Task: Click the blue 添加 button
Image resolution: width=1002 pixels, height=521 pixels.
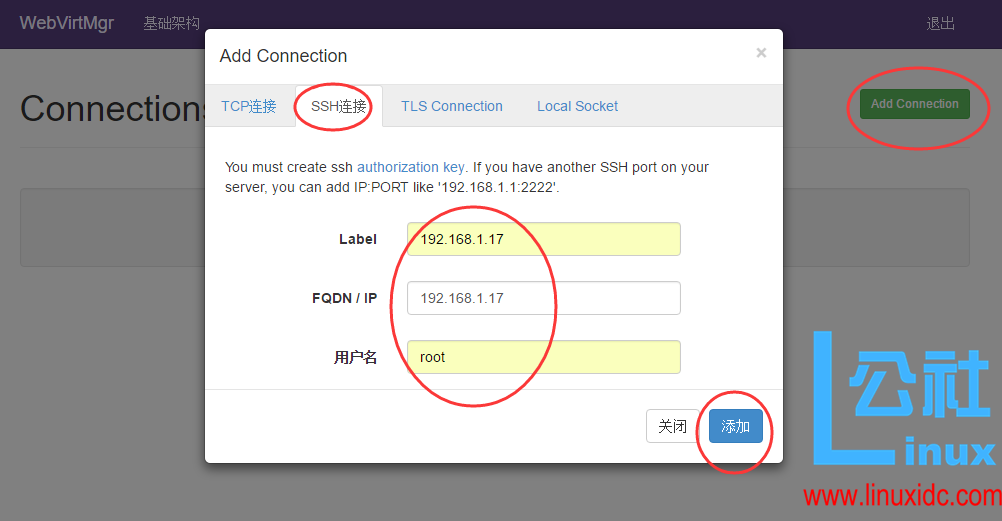Action: coord(735,426)
